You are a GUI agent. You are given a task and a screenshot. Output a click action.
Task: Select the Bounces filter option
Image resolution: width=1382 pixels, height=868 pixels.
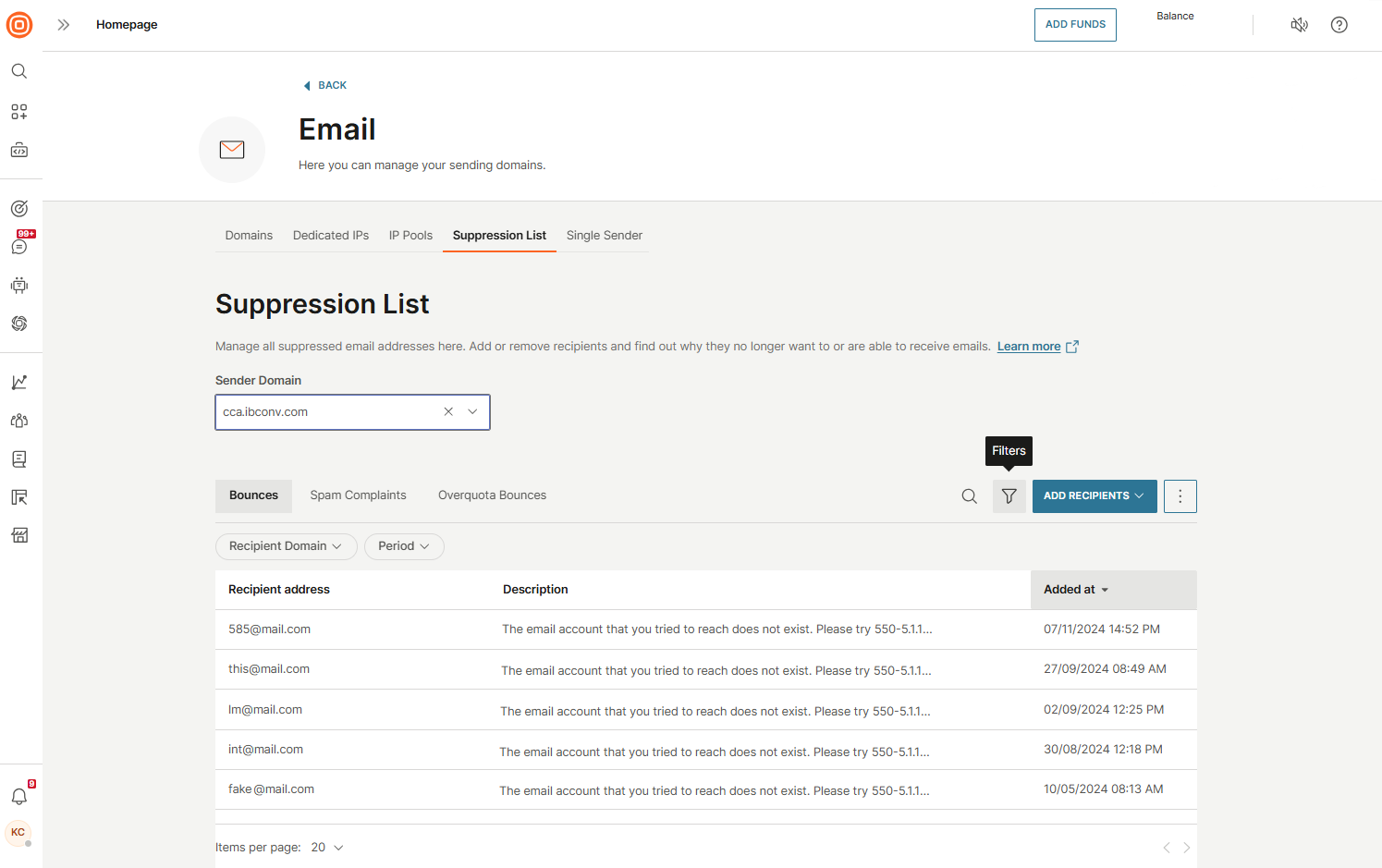point(253,495)
